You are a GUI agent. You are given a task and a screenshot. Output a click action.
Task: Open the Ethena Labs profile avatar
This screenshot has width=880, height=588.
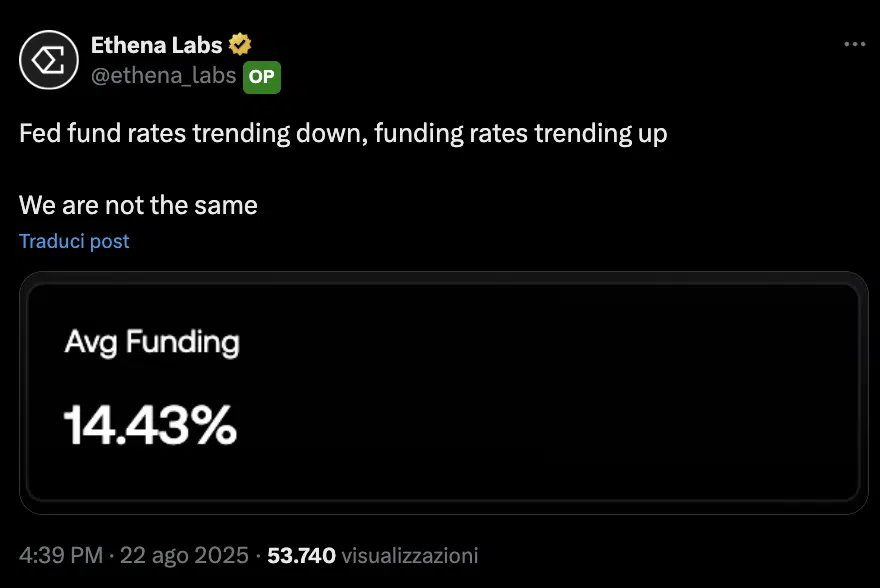[49, 61]
